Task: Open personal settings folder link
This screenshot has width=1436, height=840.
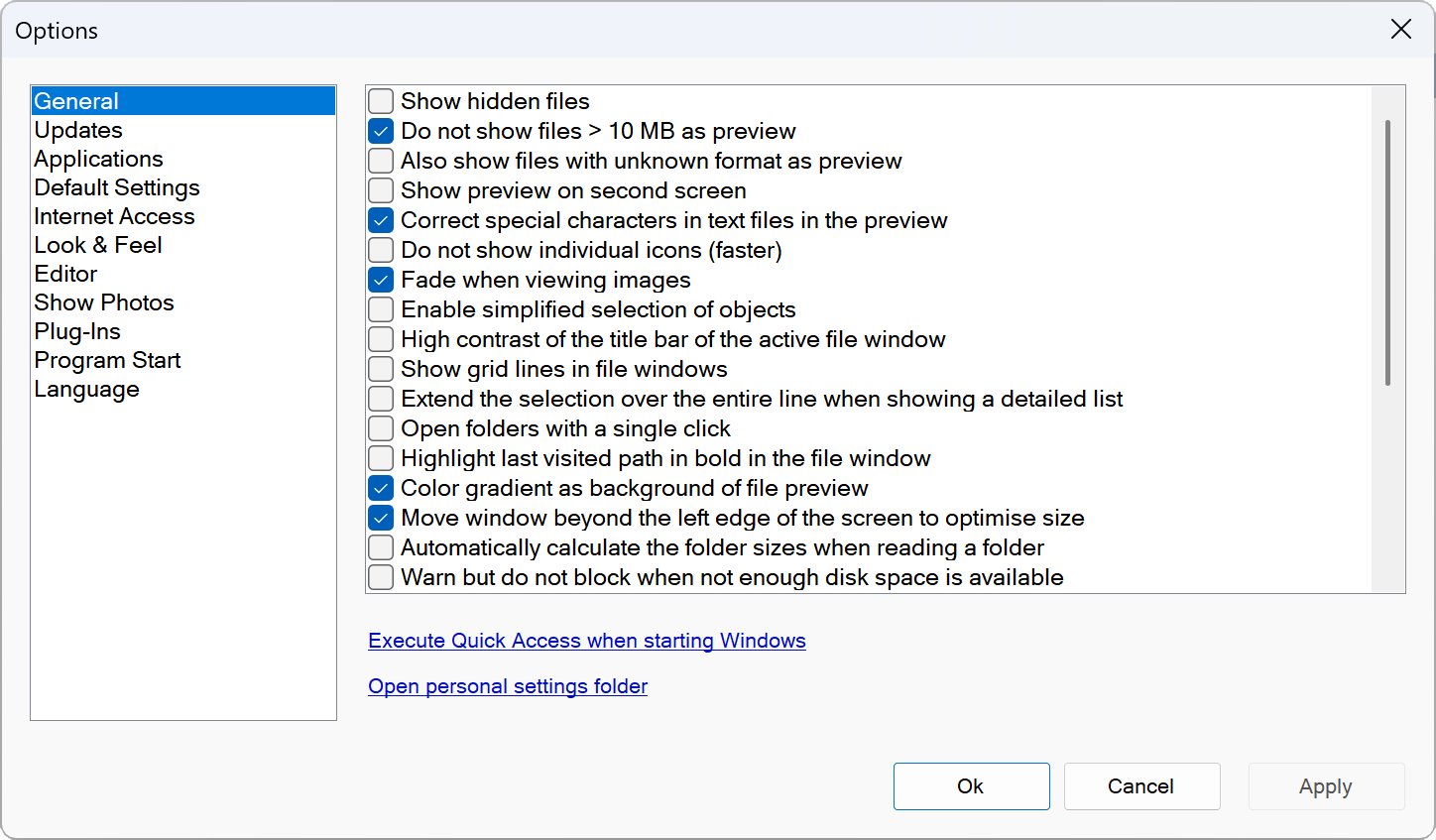Action: [x=507, y=686]
